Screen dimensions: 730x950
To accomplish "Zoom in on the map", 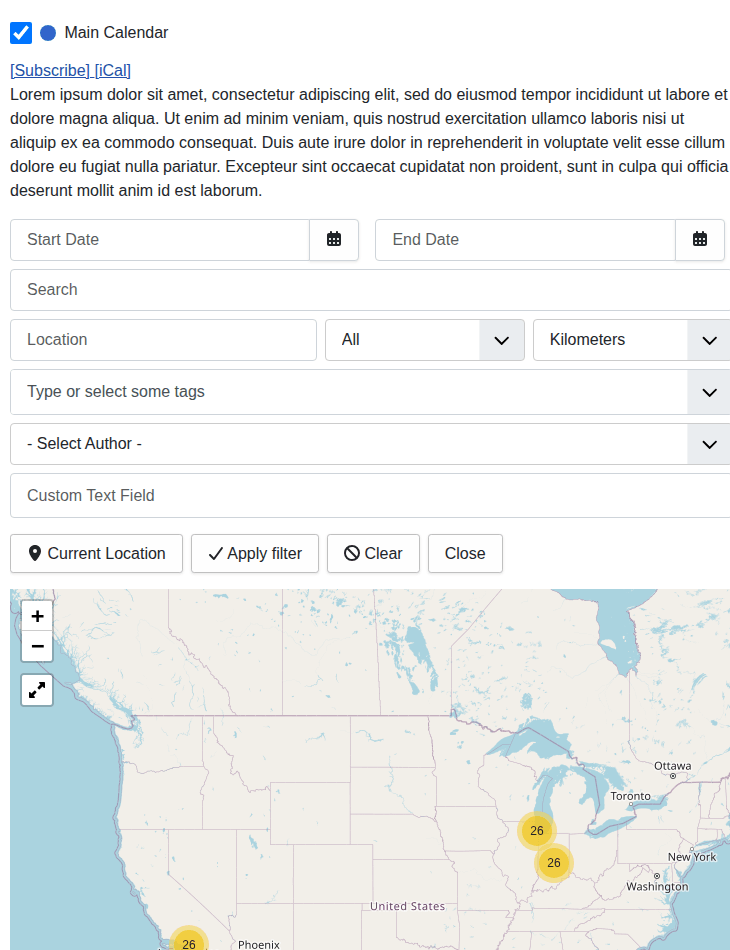I will tap(37, 617).
